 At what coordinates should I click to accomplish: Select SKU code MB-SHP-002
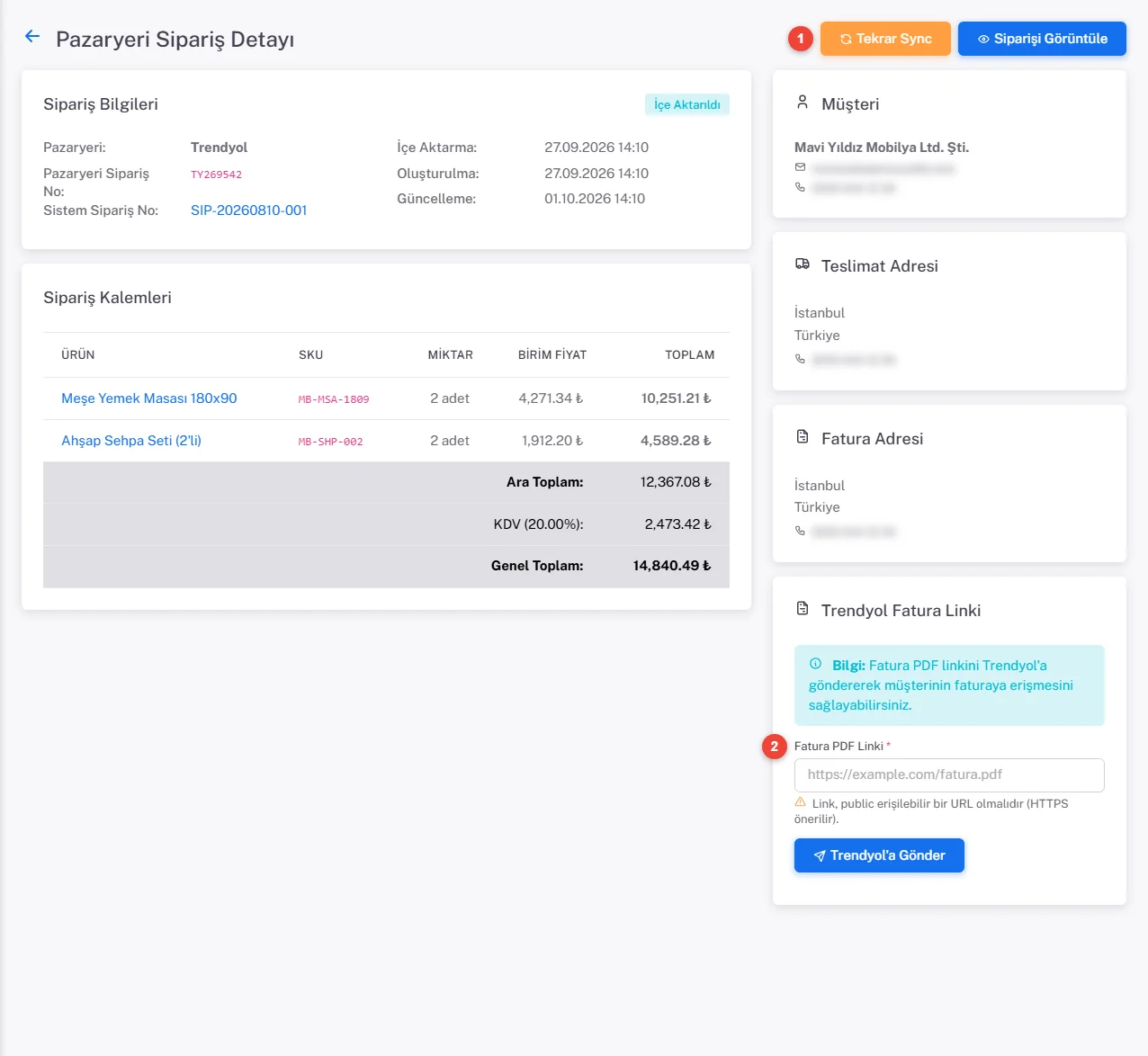331,442
